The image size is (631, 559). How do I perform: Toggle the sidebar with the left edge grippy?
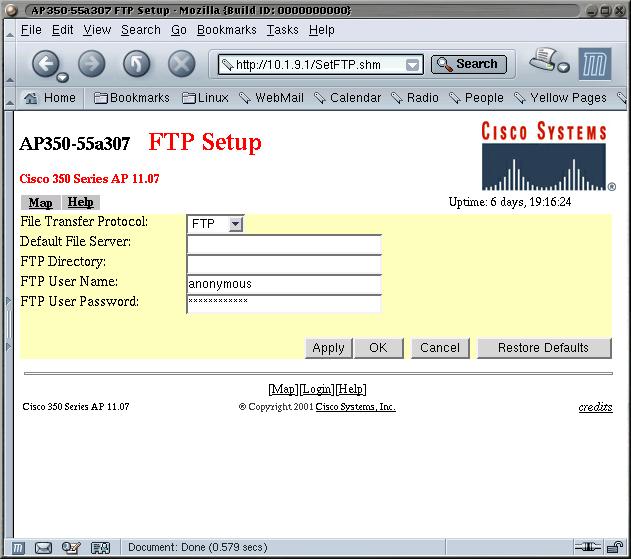[9, 324]
